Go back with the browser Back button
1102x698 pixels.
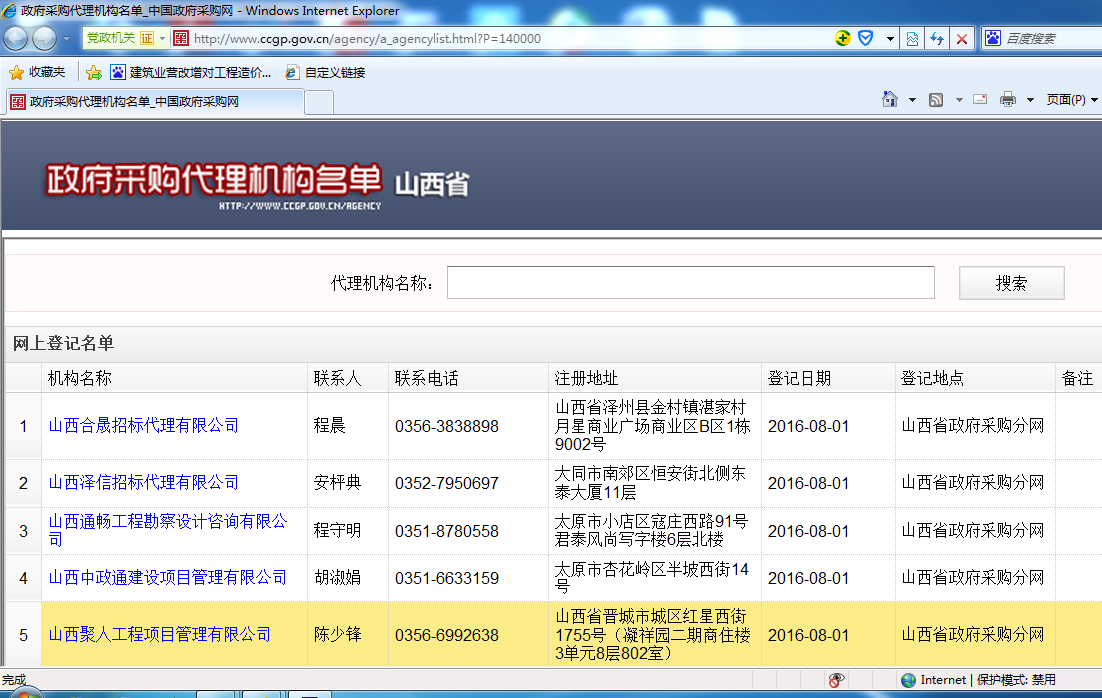(x=15, y=39)
